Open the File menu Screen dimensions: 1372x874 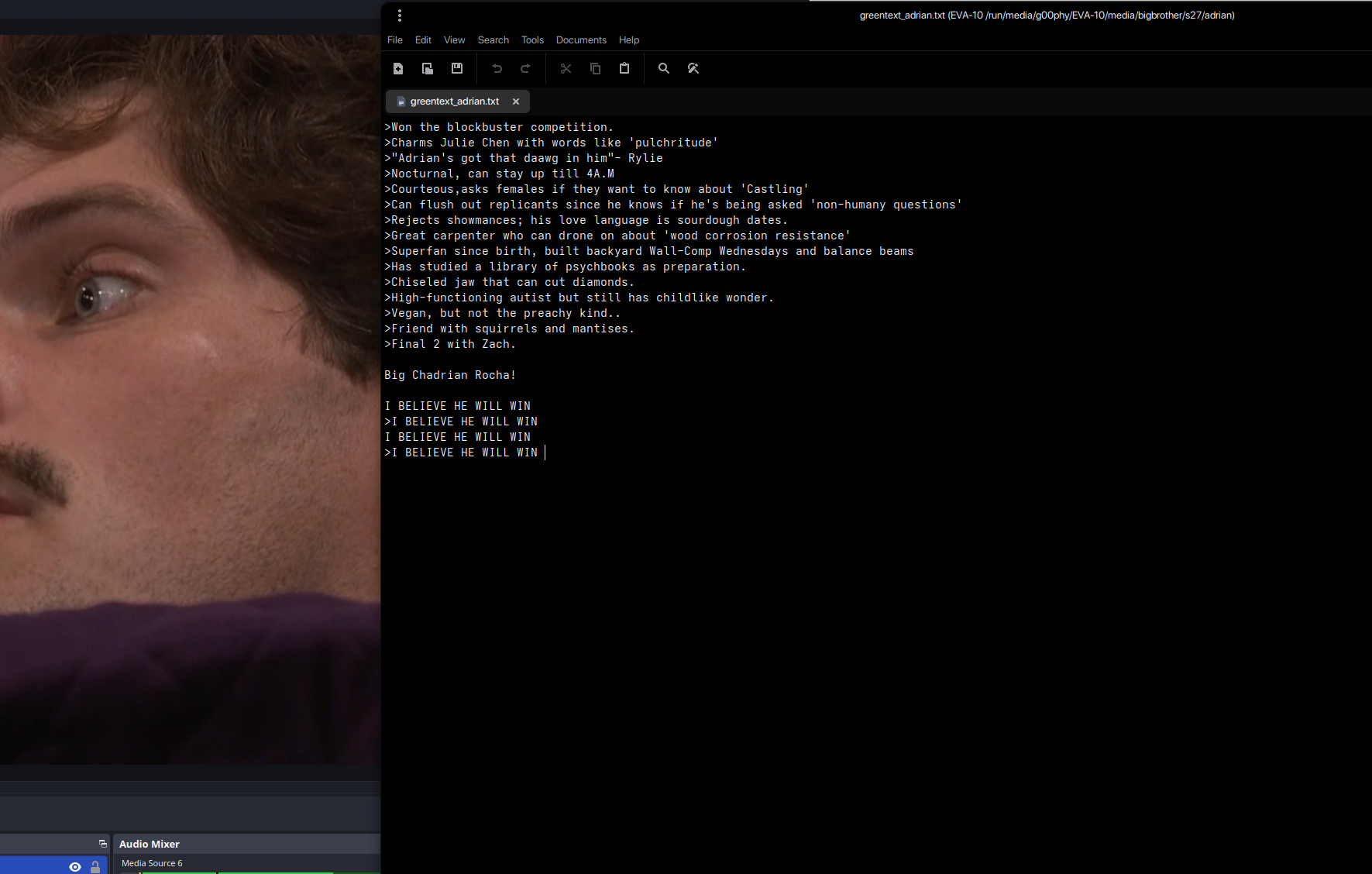(395, 40)
